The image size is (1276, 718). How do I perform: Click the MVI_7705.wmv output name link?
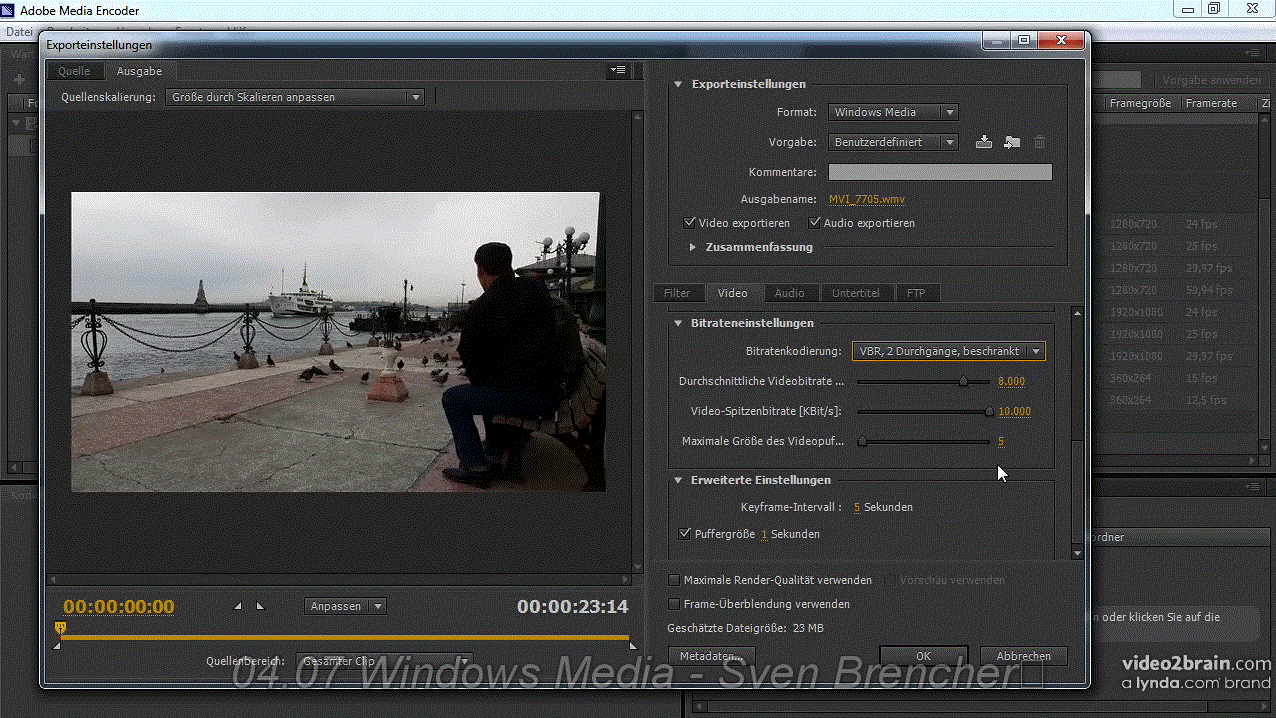tap(867, 199)
